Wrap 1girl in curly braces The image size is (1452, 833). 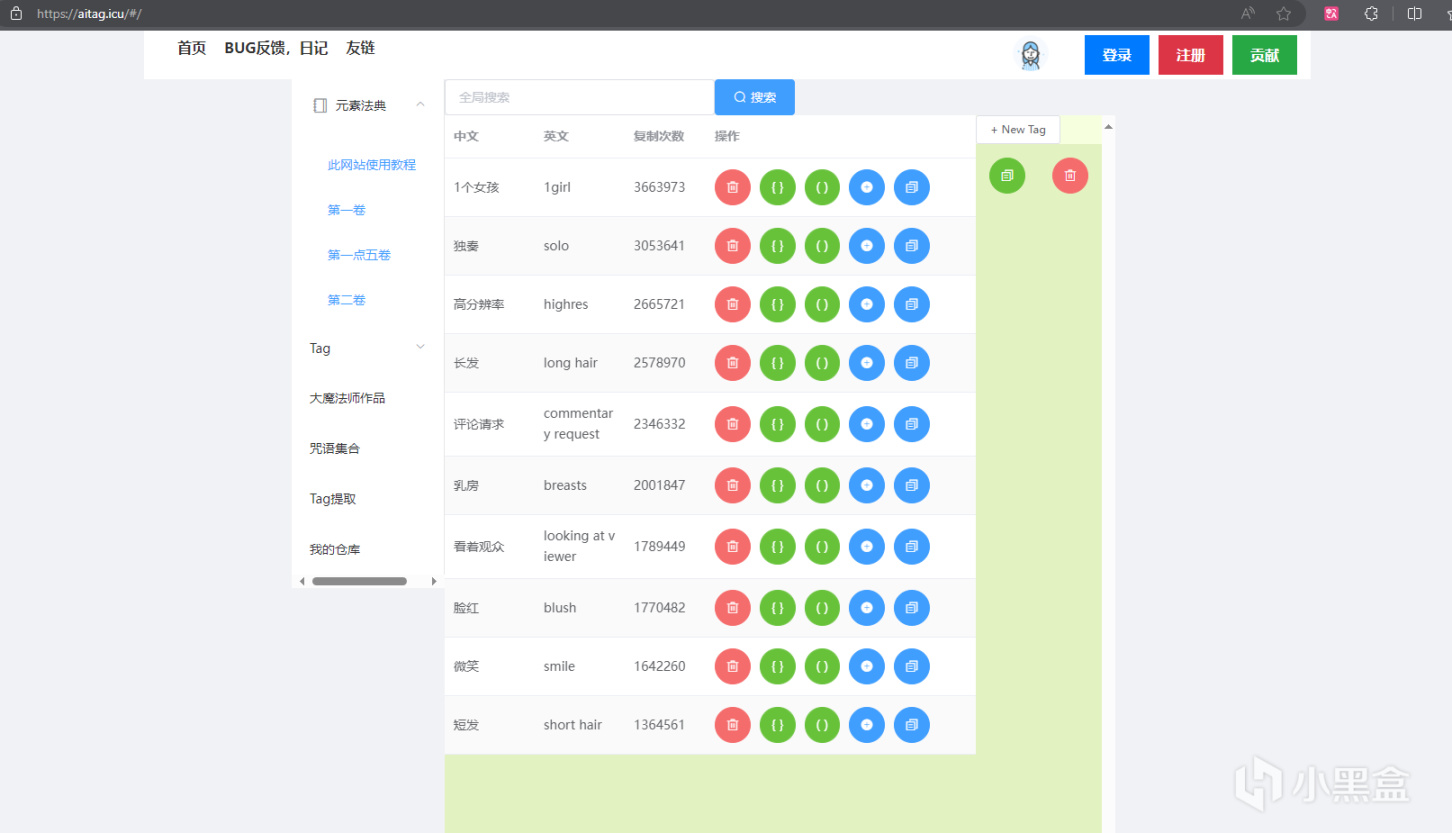[x=777, y=187]
